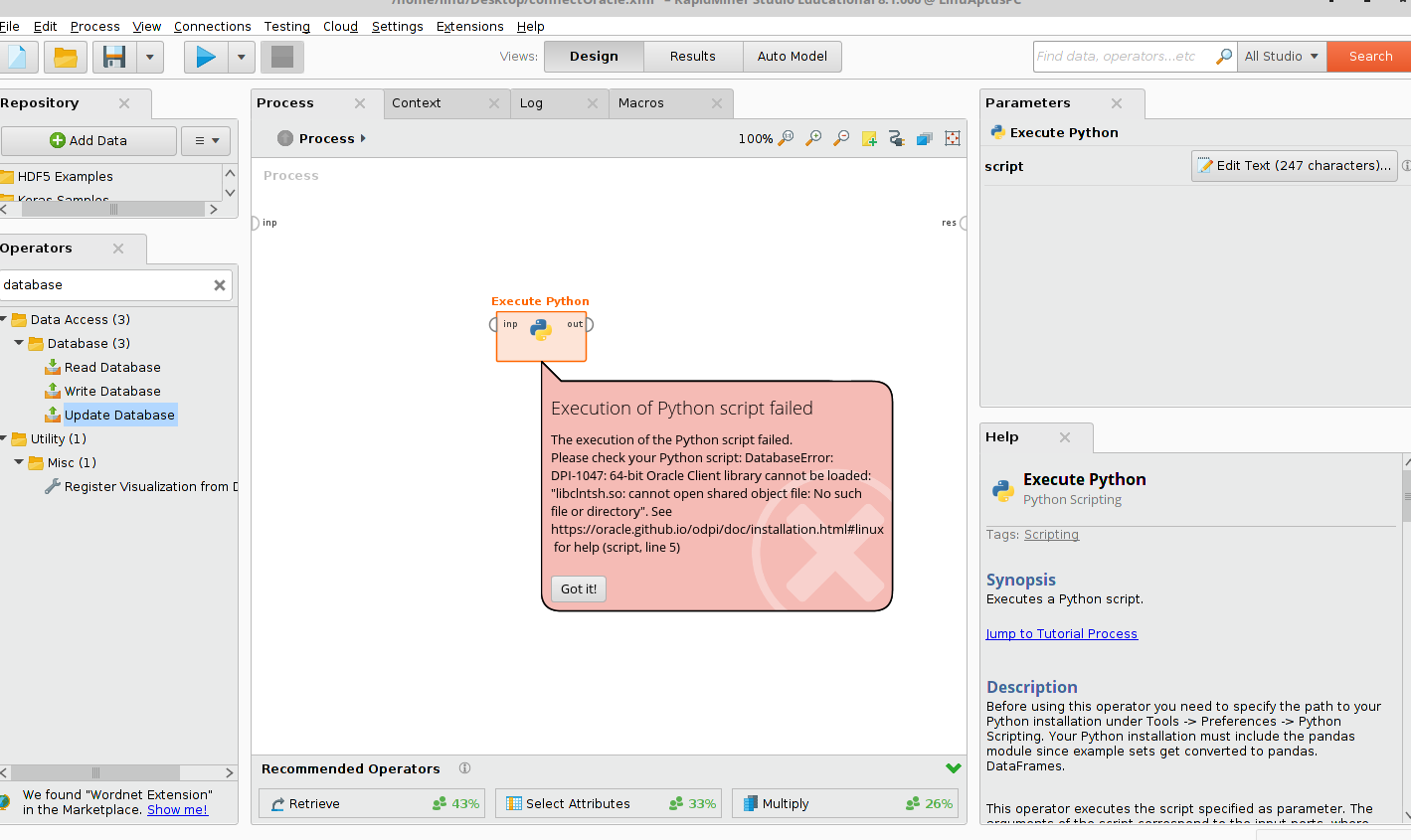
Task: Click the Execute Python operator's out port
Action: [x=589, y=324]
